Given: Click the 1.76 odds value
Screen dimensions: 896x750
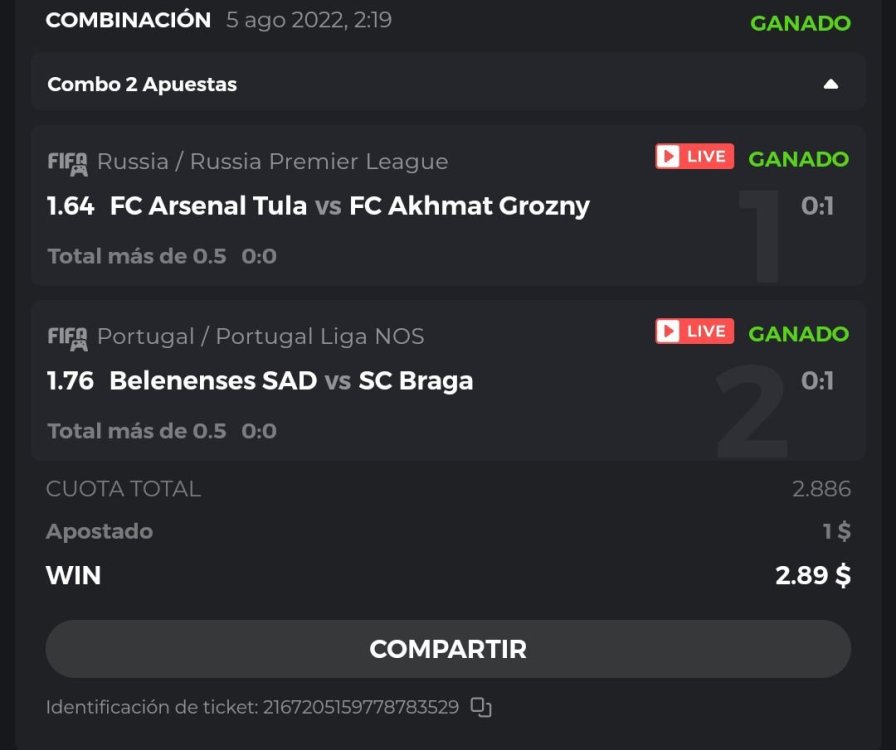Looking at the screenshot, I should pos(70,381).
